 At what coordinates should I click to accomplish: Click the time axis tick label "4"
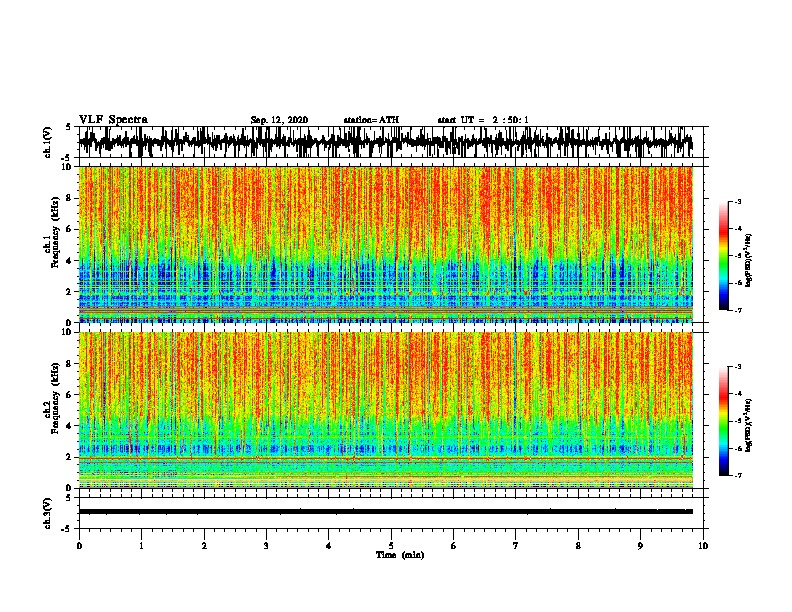click(329, 546)
